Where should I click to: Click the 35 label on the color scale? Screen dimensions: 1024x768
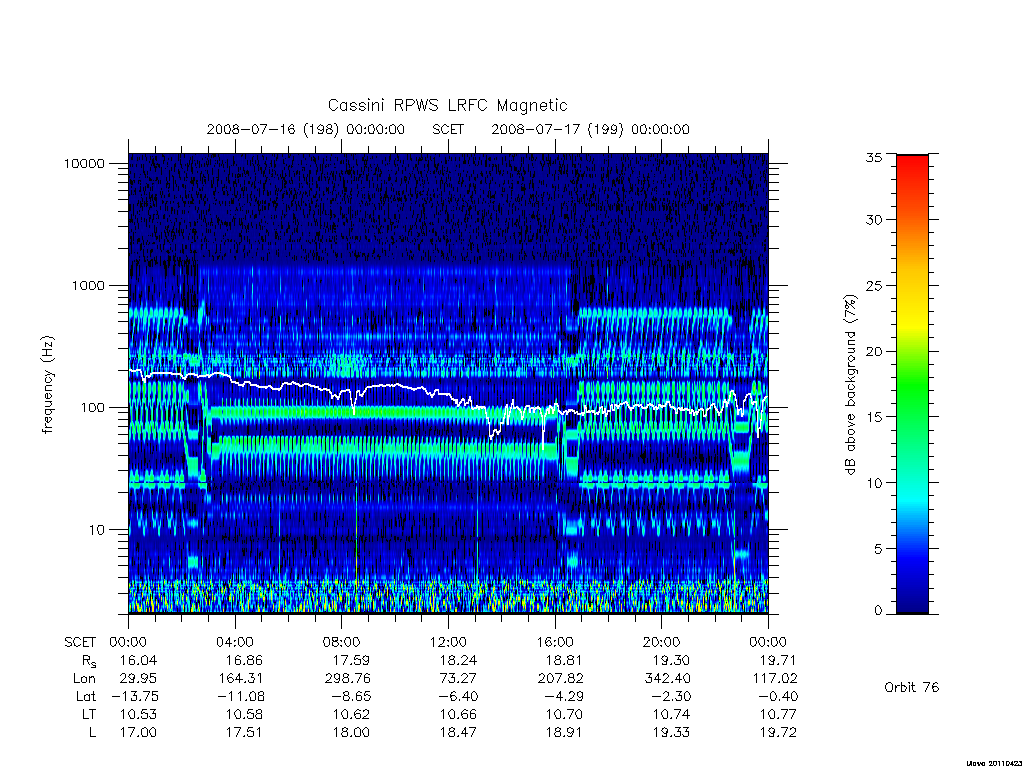click(873, 157)
